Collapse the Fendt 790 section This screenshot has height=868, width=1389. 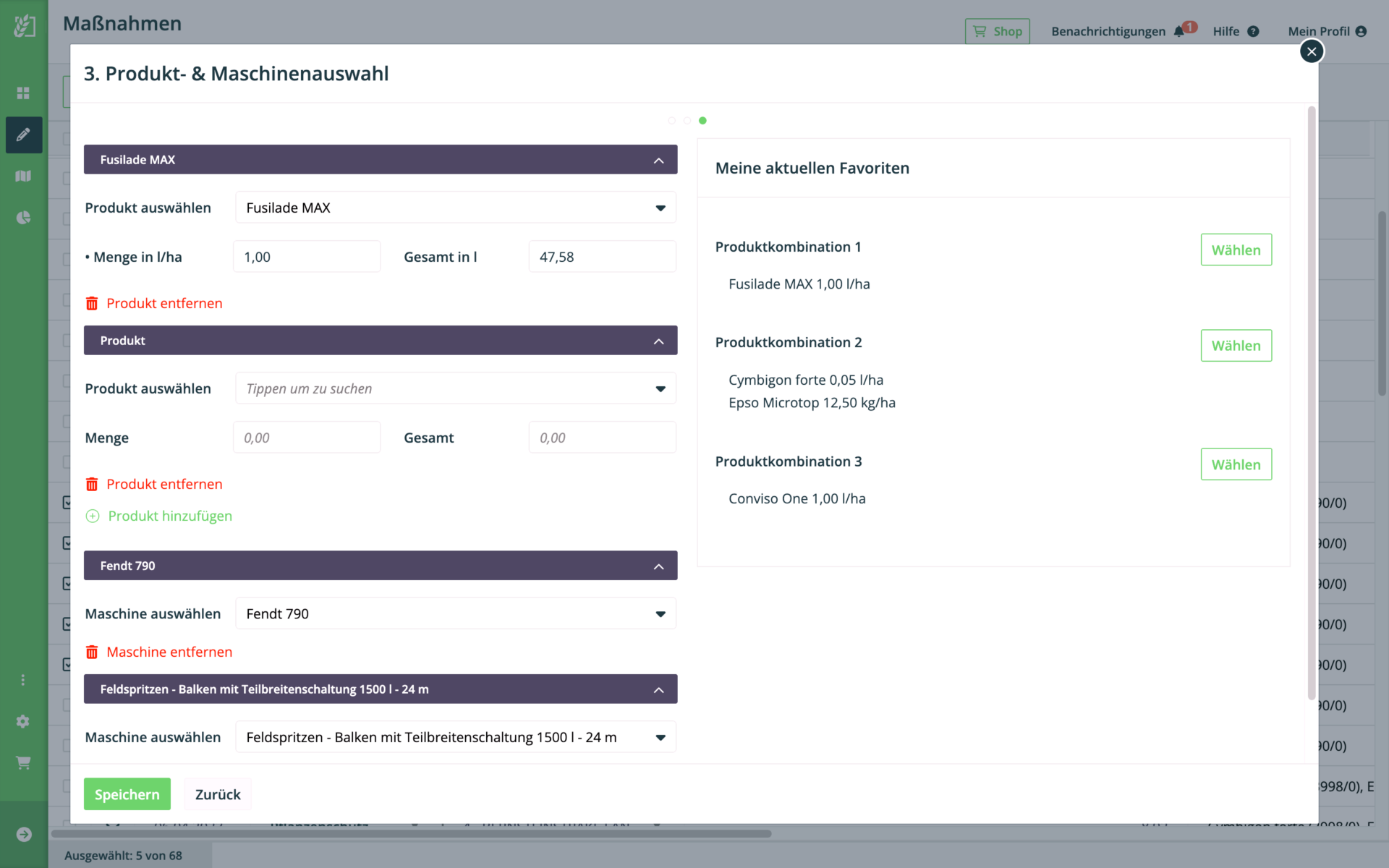658,566
